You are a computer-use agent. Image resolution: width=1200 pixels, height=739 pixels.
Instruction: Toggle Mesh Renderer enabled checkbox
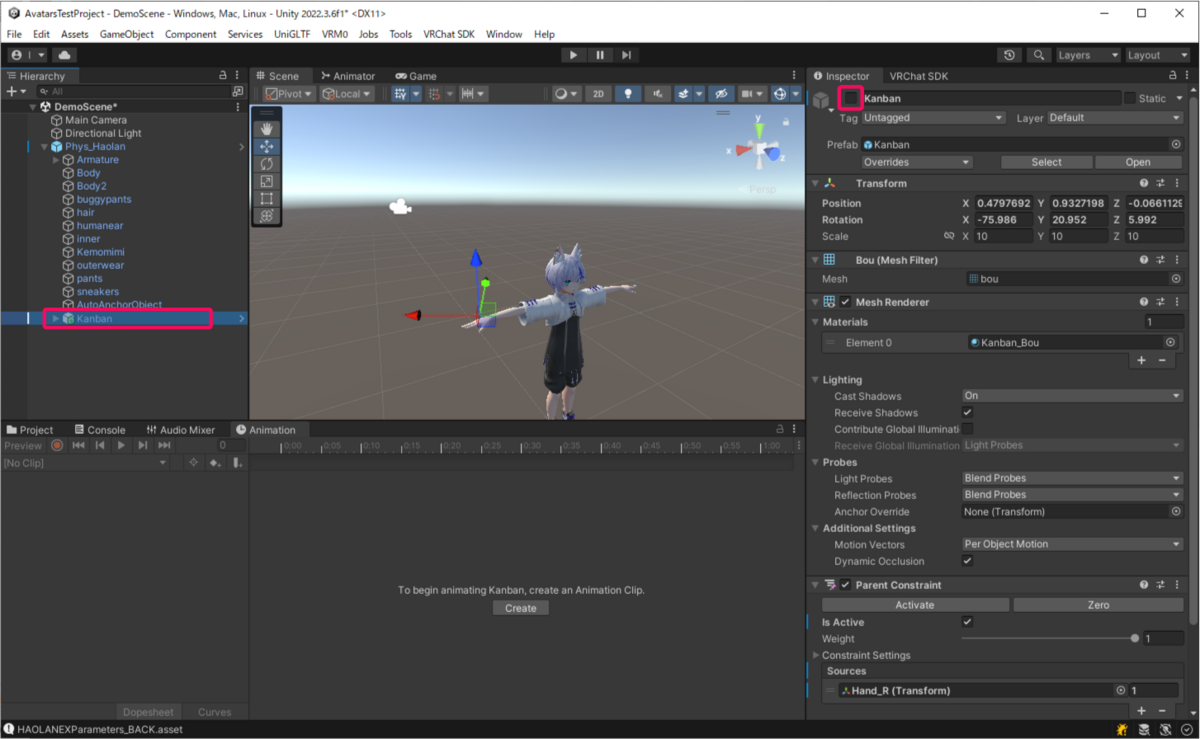point(846,302)
